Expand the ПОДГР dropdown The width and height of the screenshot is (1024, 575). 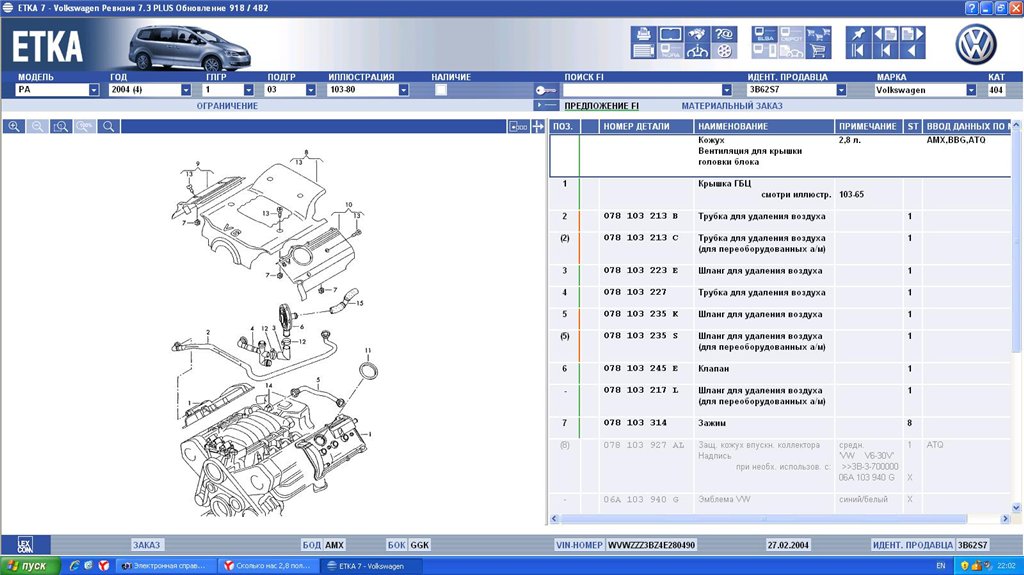tap(311, 90)
